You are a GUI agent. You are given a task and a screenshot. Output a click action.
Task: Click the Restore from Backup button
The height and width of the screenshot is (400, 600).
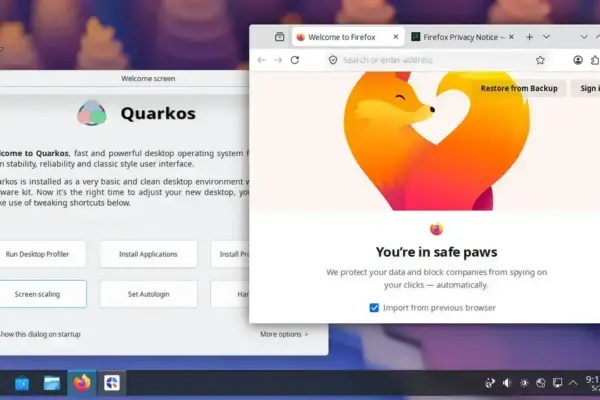pyautogui.click(x=519, y=88)
